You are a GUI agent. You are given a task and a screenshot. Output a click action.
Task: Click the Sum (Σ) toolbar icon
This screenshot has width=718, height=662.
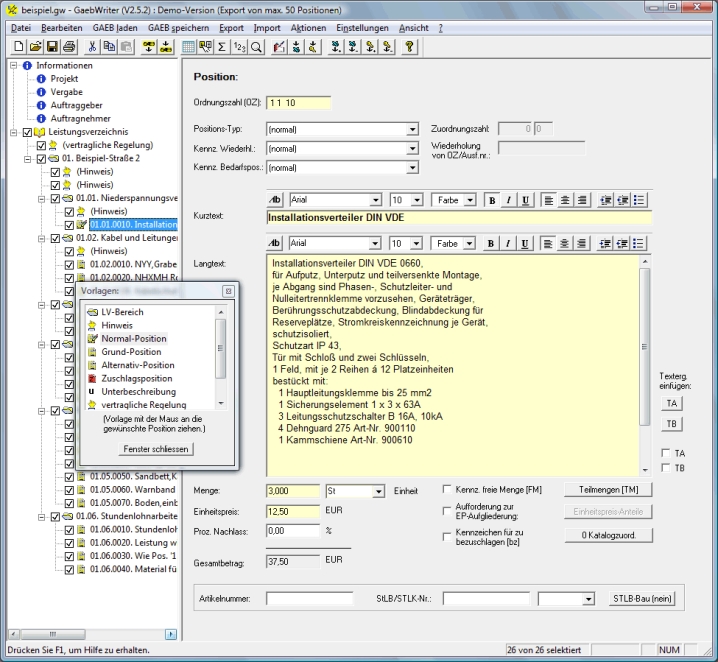[222, 46]
